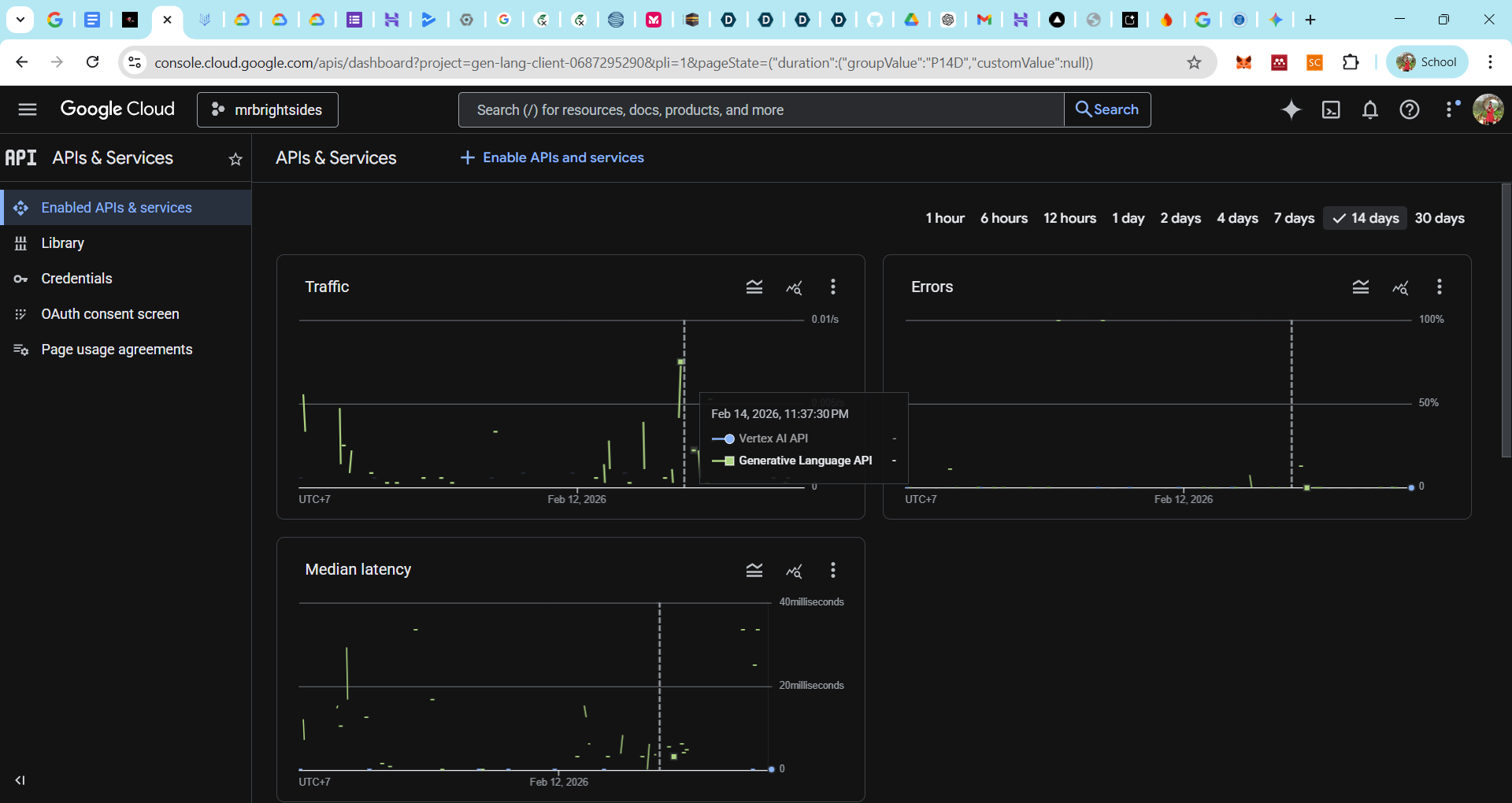This screenshot has height=803, width=1512.
Task: Click Generative Language API legend entry
Action: [x=803, y=461]
